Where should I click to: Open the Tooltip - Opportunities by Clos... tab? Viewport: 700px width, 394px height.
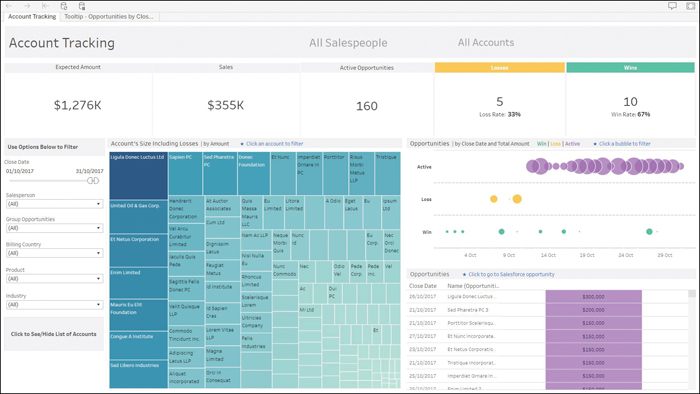(x=109, y=17)
